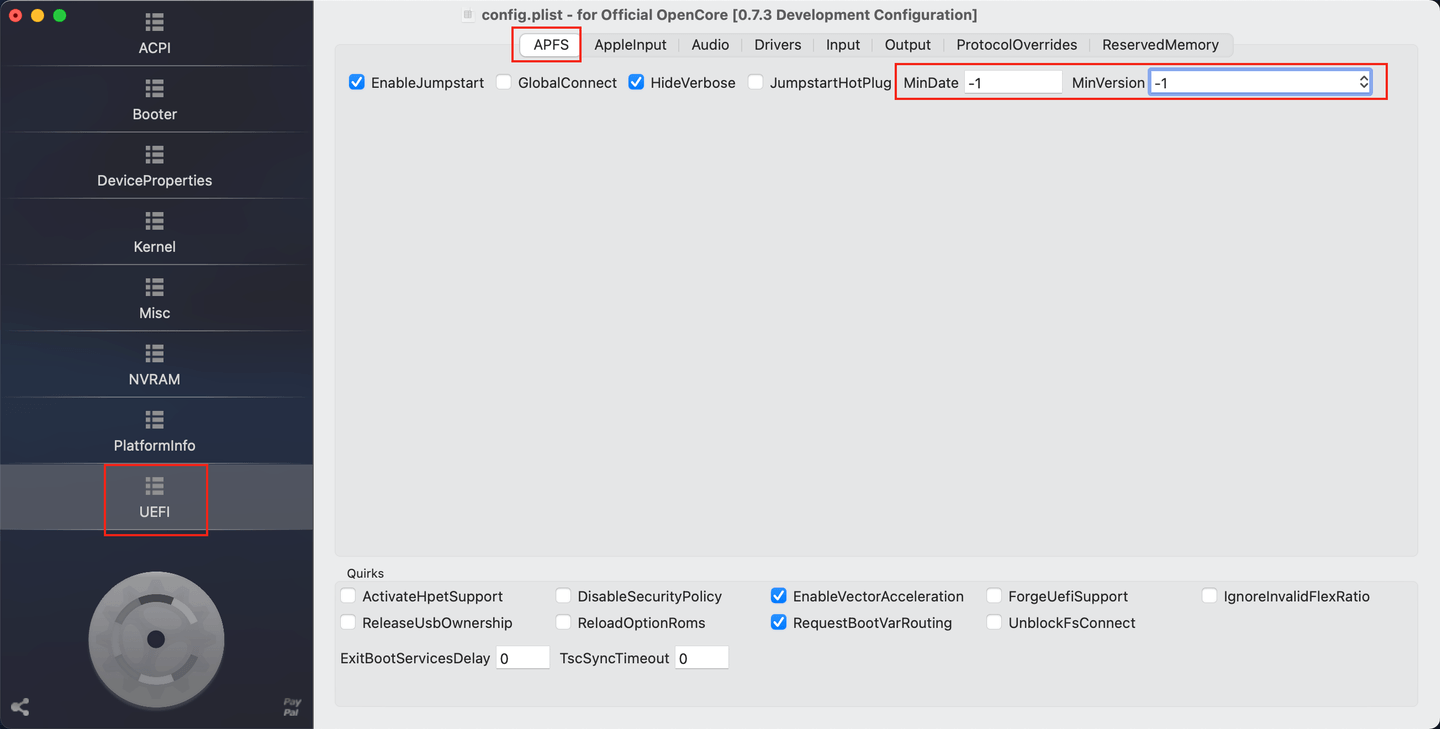Image resolution: width=1440 pixels, height=729 pixels.
Task: Select the UEFI section in the sidebar
Action: [155, 497]
